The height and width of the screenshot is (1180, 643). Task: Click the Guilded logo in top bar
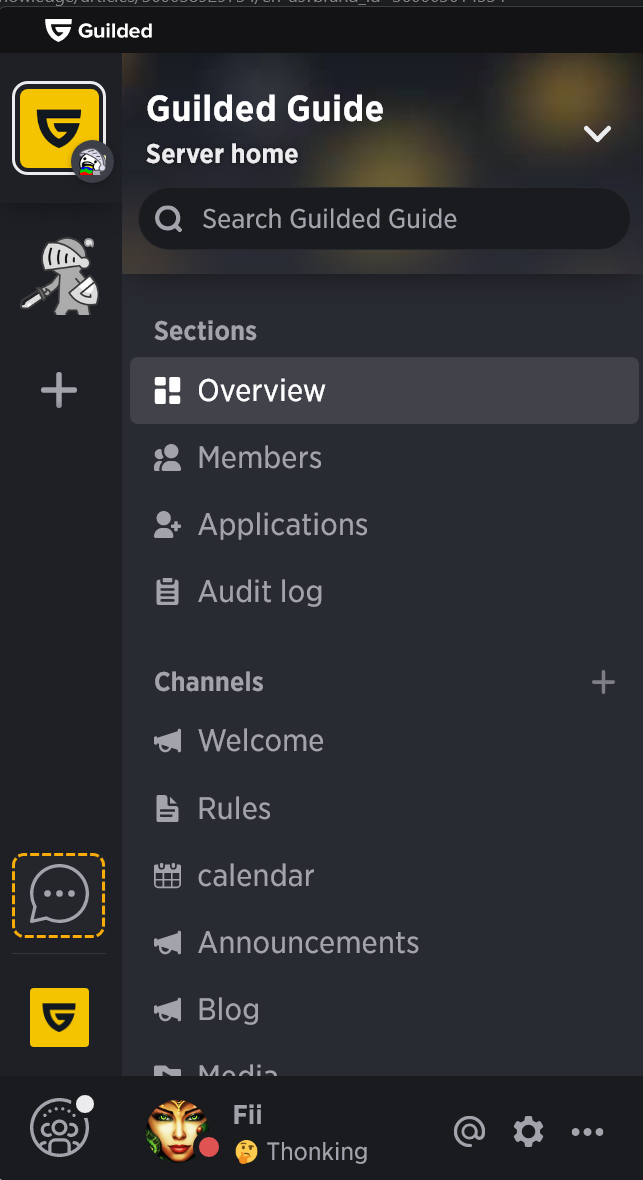pyautogui.click(x=99, y=31)
